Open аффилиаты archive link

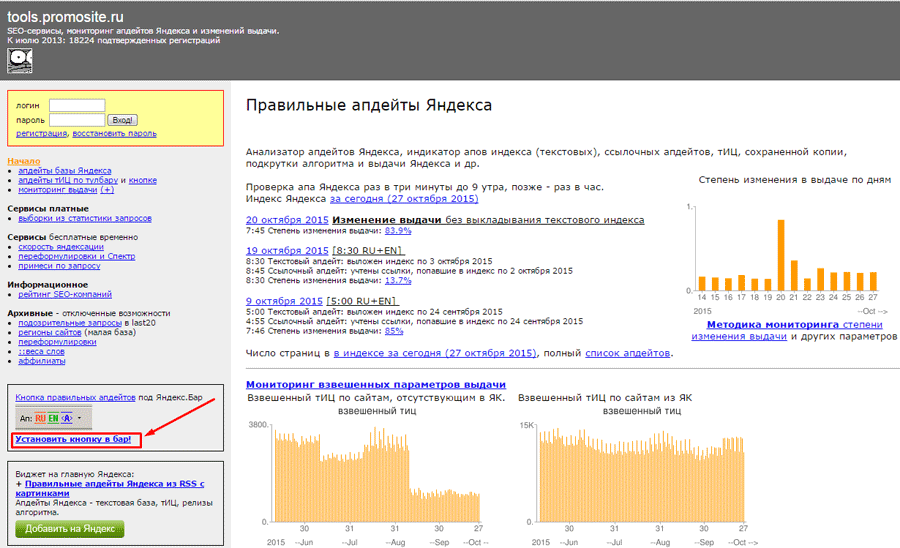pos(41,361)
